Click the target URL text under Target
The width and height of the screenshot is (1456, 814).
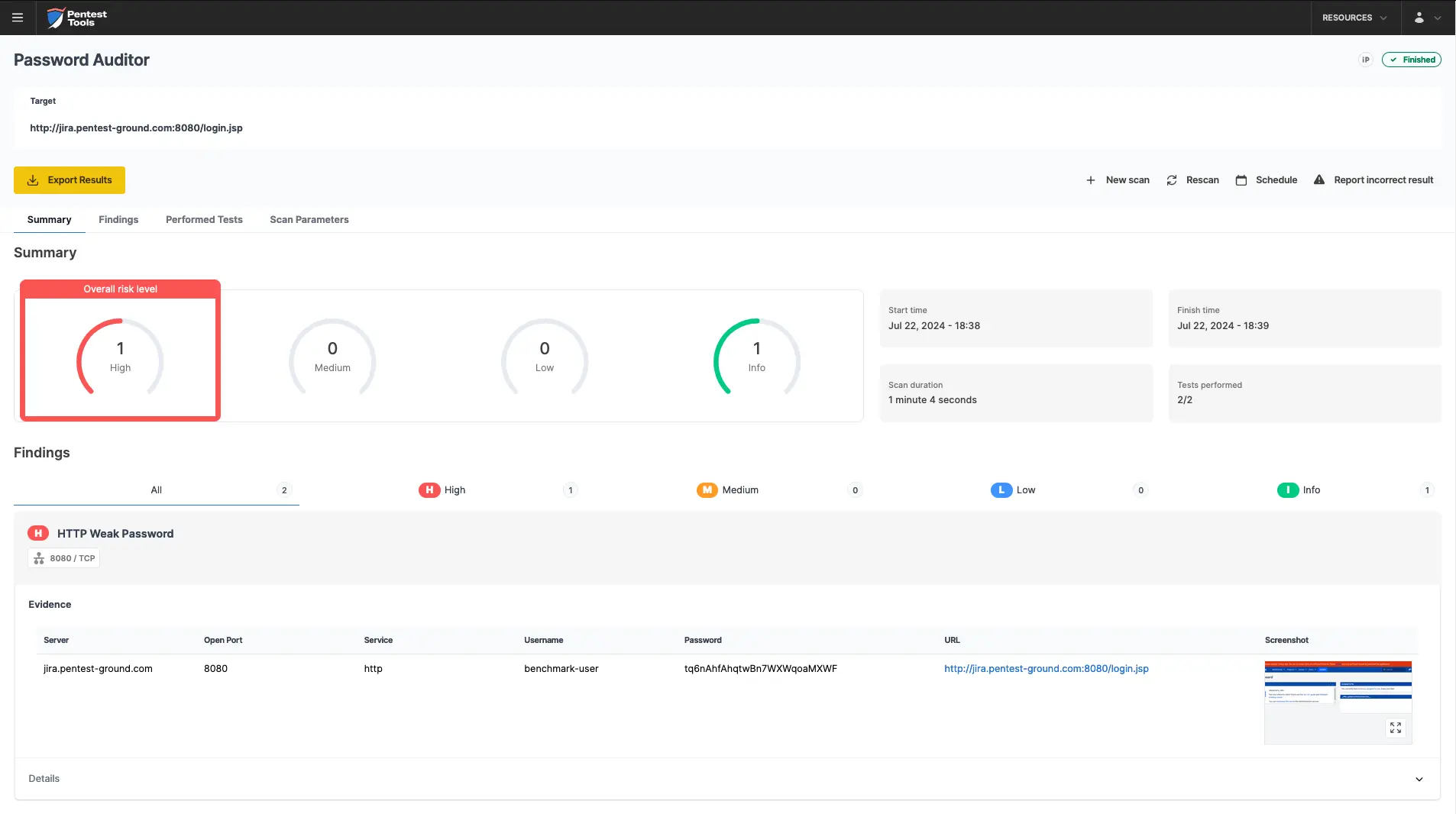pos(136,128)
